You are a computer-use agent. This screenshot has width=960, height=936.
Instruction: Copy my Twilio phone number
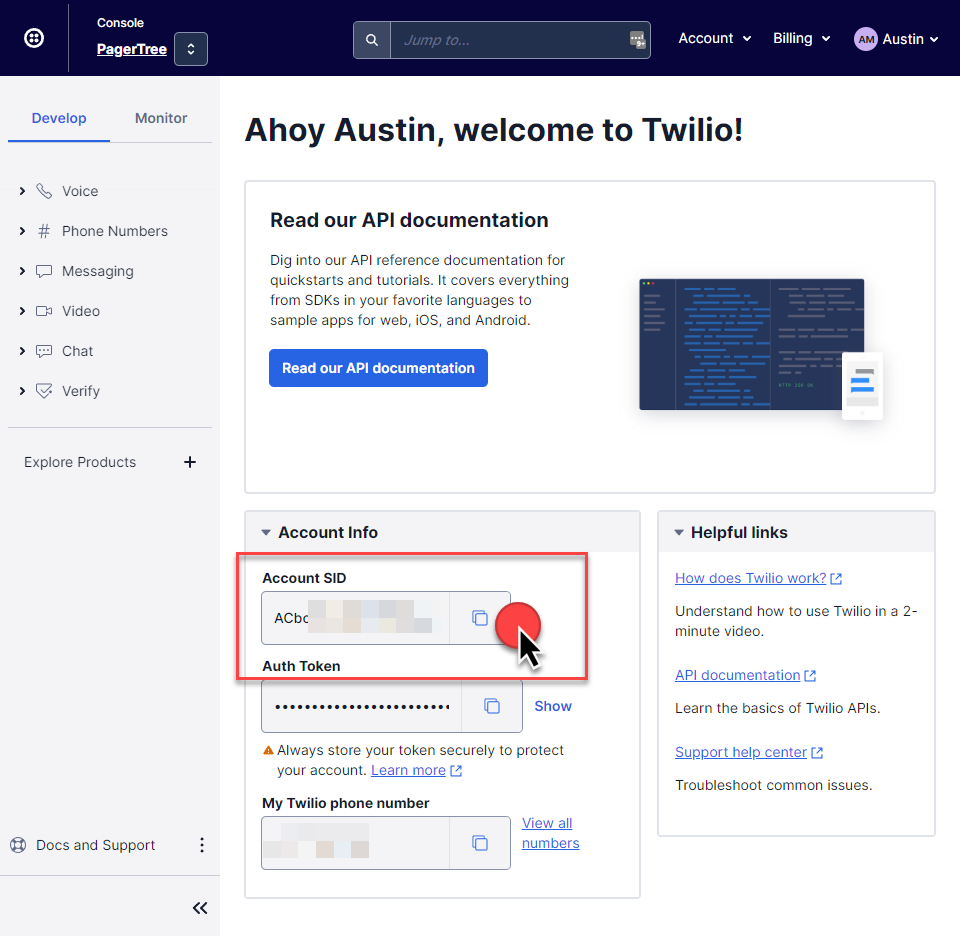480,843
